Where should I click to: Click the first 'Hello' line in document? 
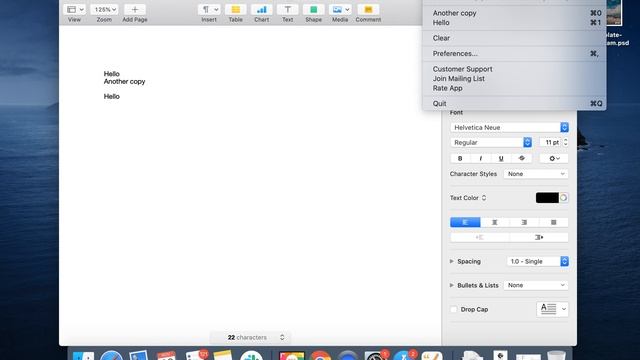(111, 74)
